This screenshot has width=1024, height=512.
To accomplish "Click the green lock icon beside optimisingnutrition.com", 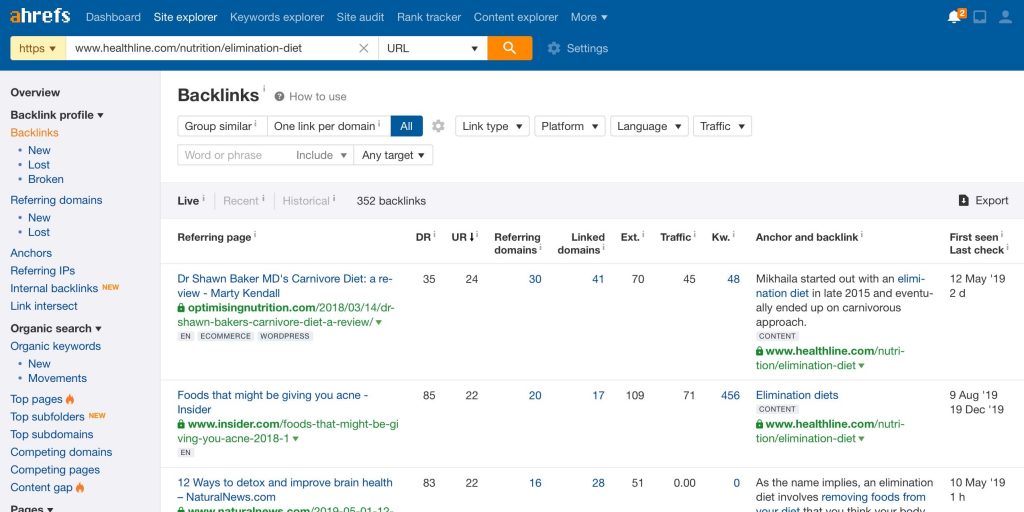I will tap(181, 308).
